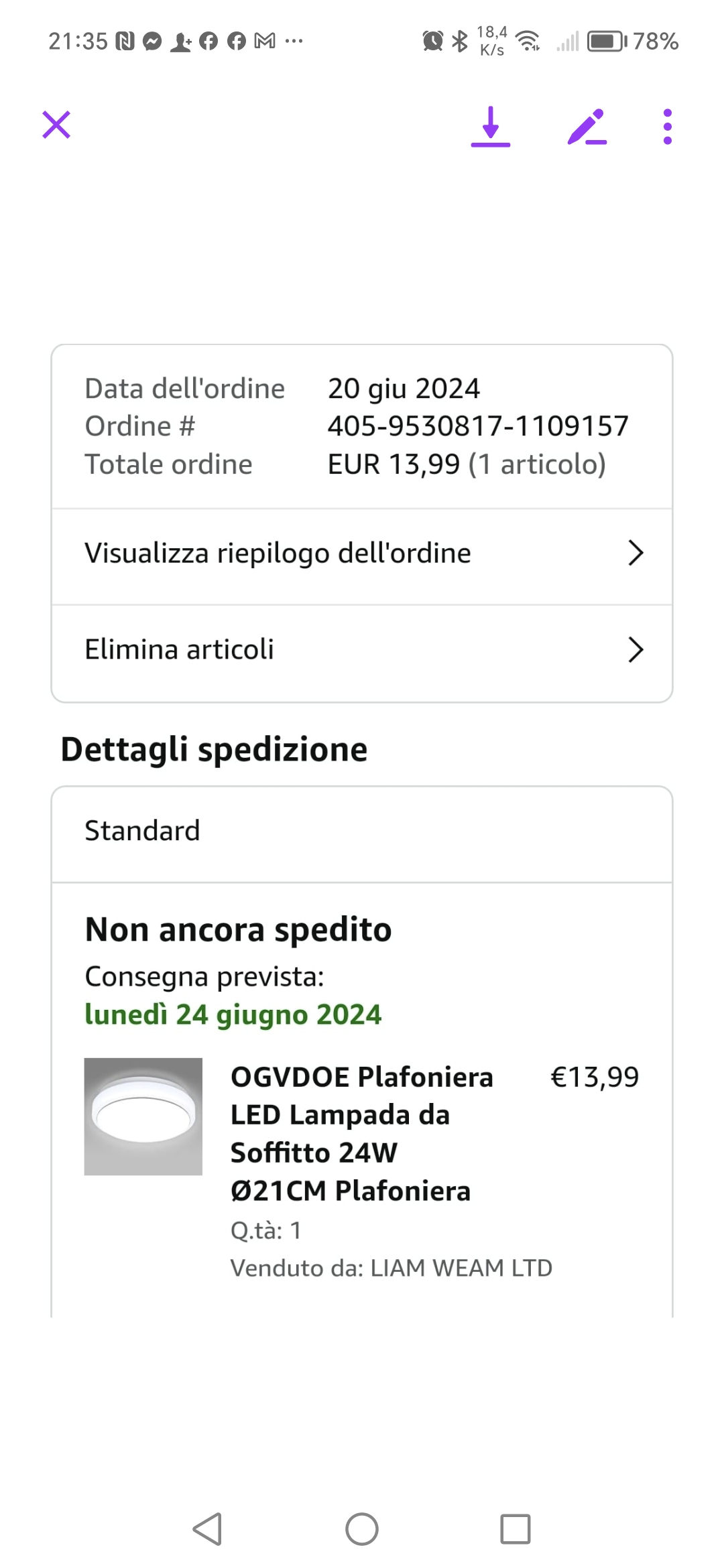Expand chevron beside Elimina articoli
This screenshot has width=724, height=1568.
click(635, 650)
